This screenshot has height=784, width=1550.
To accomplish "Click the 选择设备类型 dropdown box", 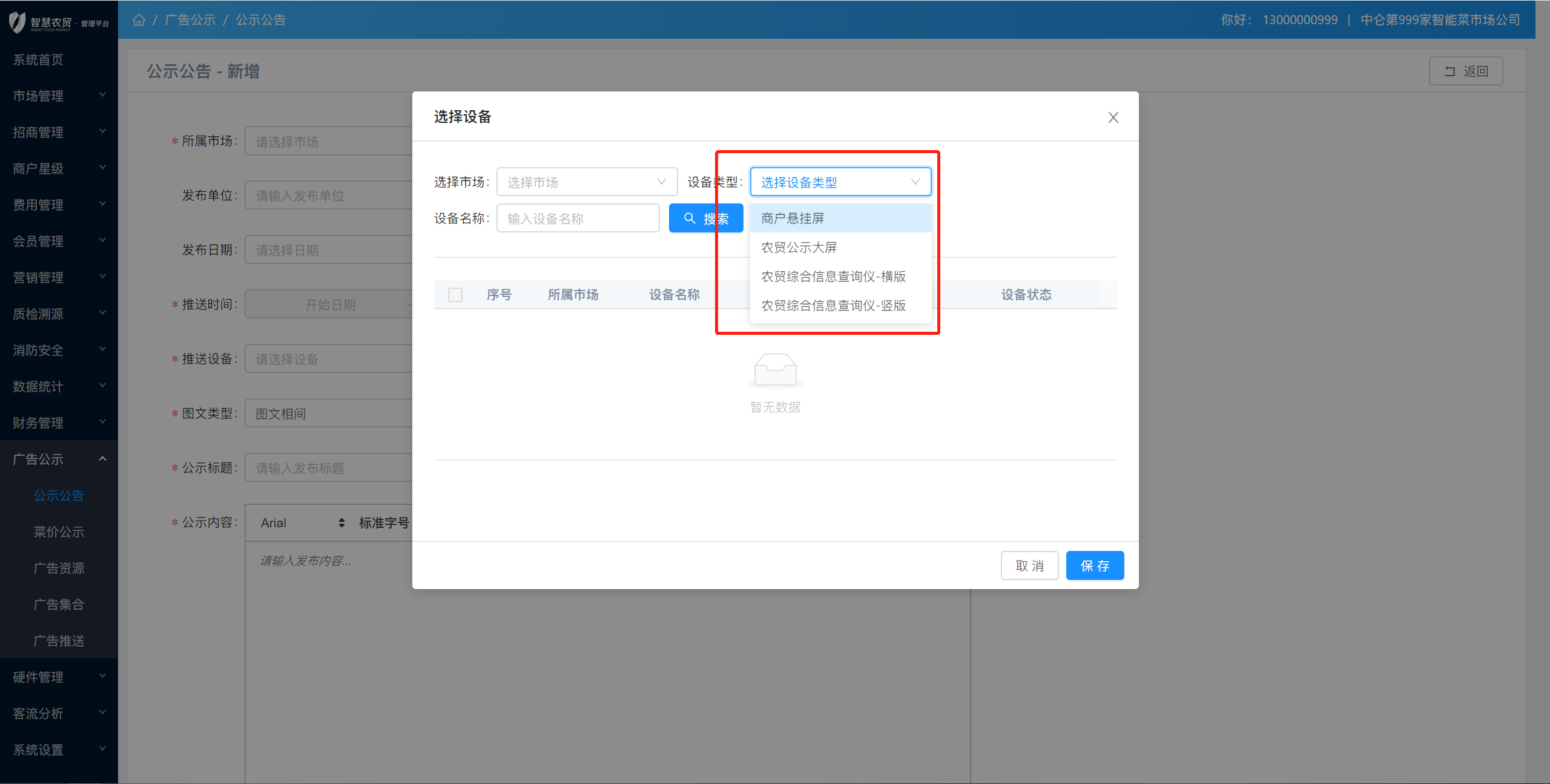I will (x=840, y=182).
